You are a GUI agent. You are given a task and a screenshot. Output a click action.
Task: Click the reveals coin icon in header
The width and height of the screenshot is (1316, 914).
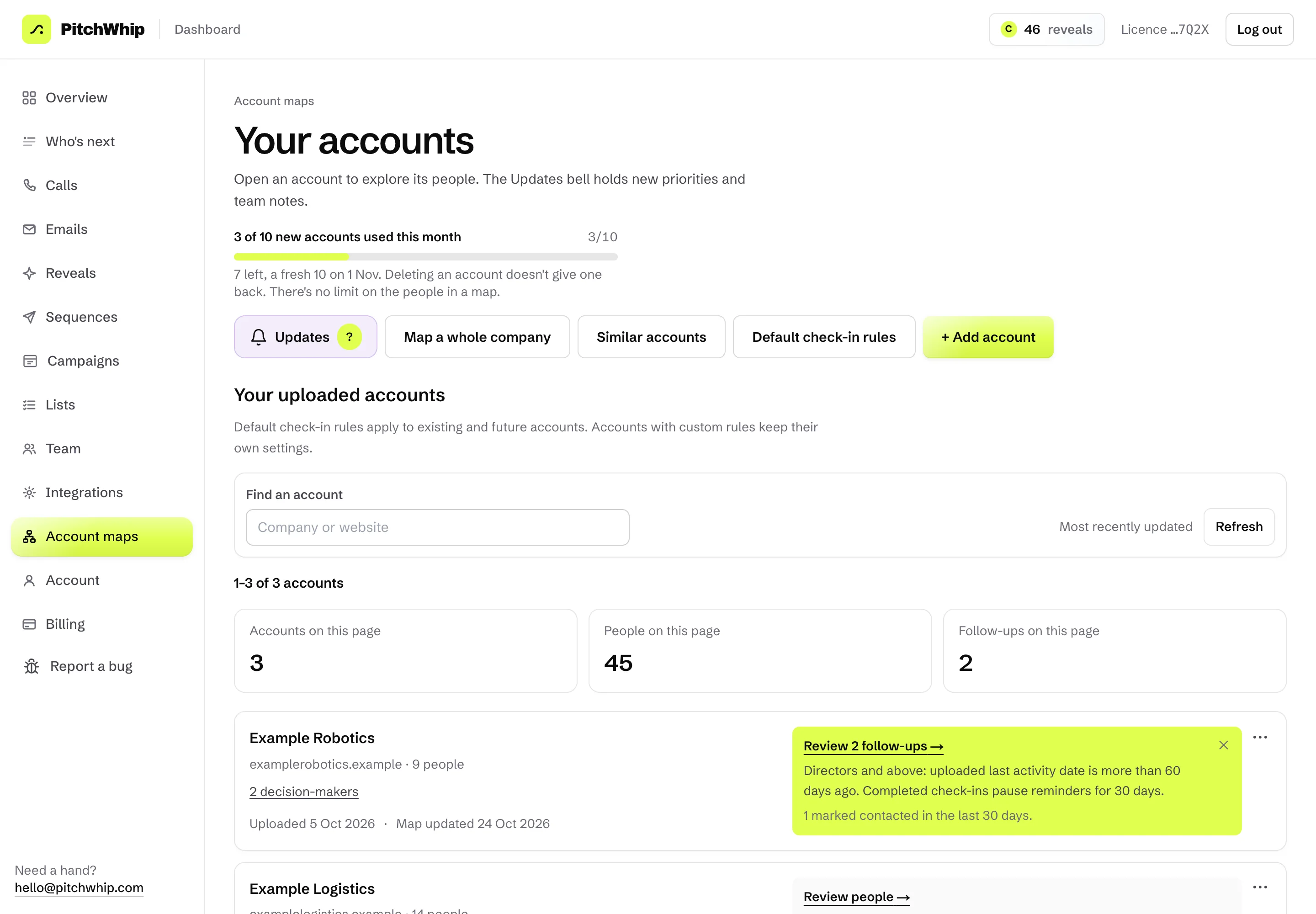tap(1008, 29)
